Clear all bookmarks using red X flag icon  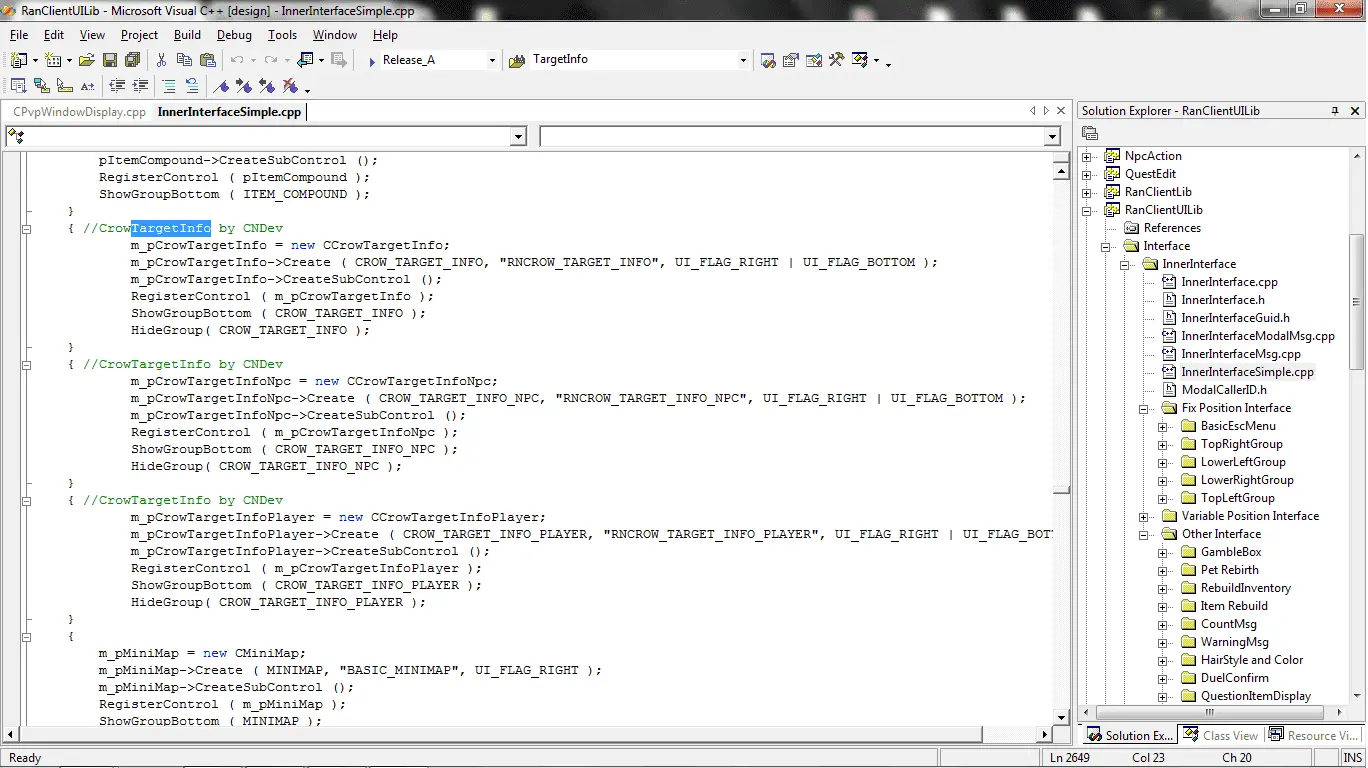pos(290,86)
